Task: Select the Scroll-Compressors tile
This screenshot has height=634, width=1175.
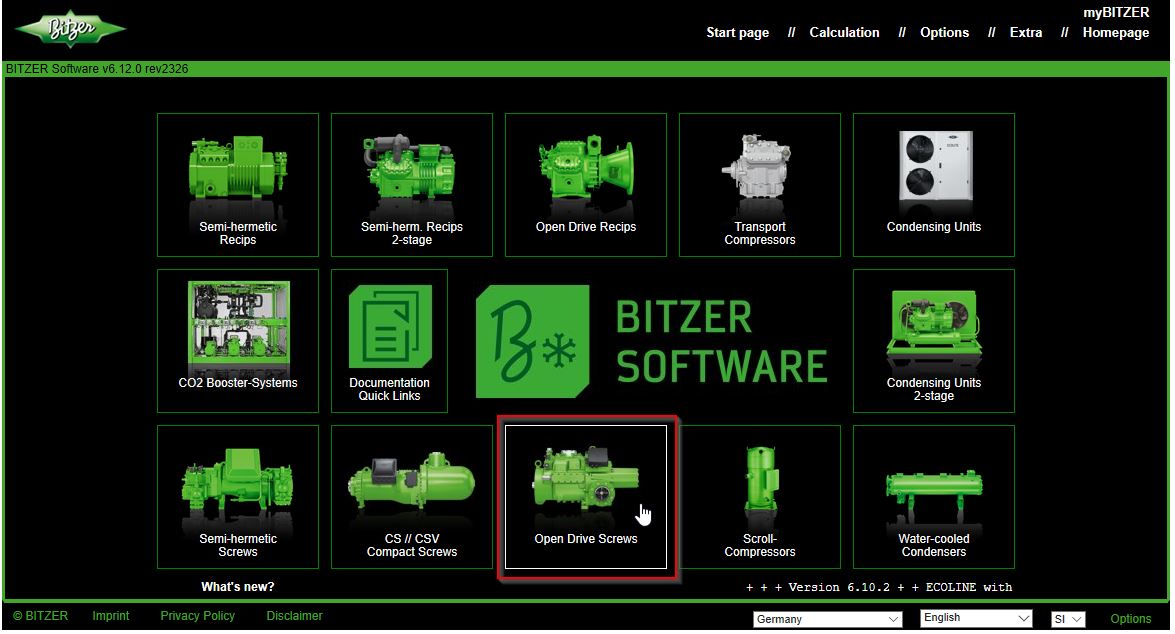Action: pos(759,497)
